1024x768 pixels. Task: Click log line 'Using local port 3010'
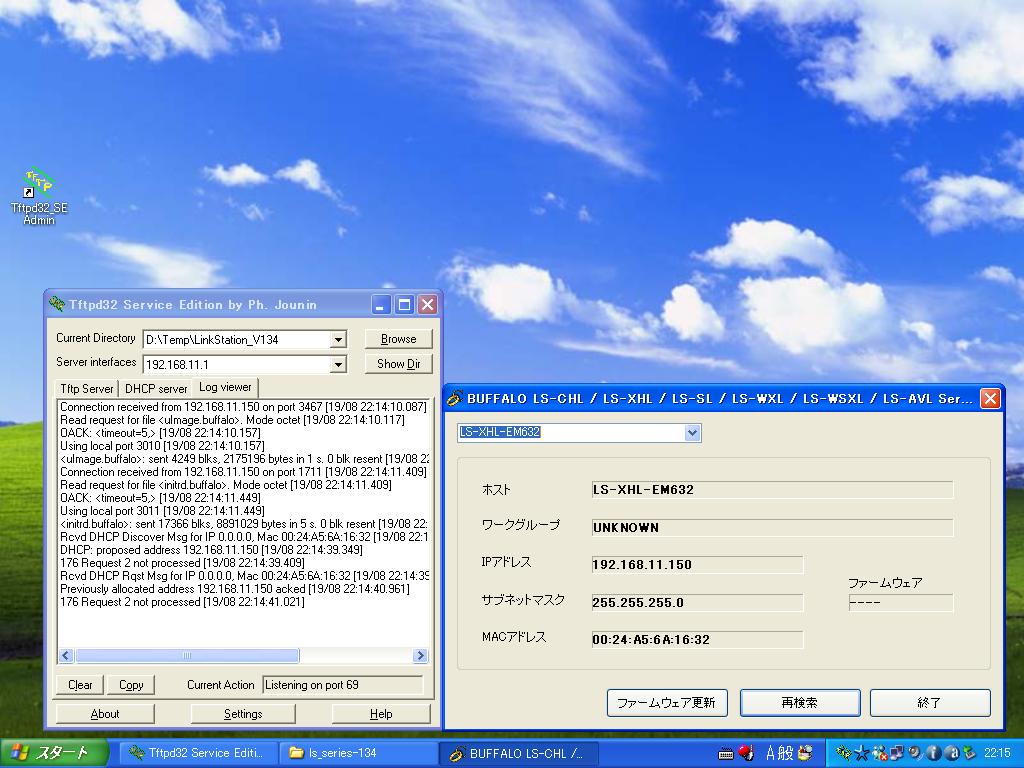pos(162,446)
